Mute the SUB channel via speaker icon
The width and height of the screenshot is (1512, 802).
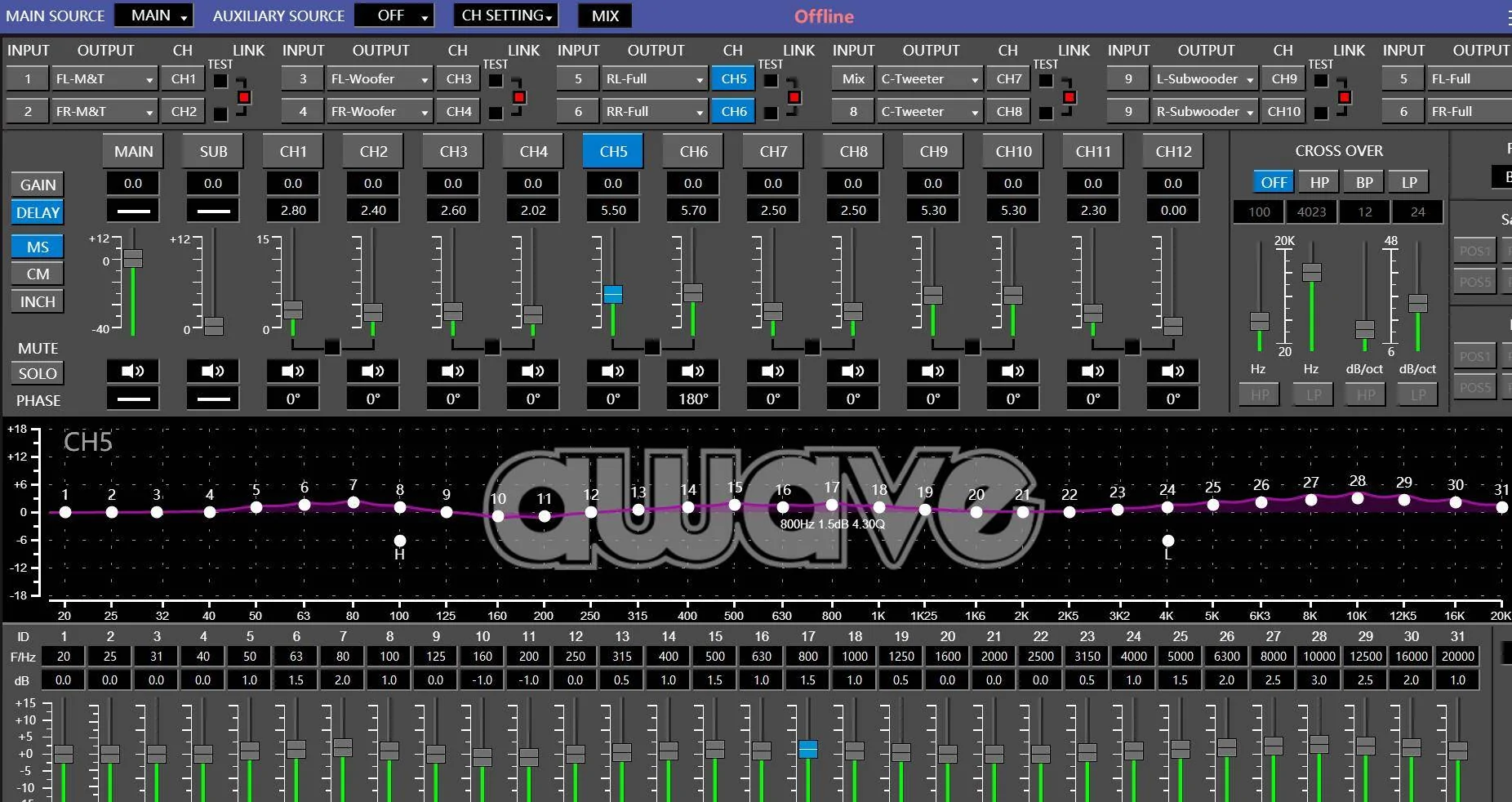pyautogui.click(x=213, y=372)
